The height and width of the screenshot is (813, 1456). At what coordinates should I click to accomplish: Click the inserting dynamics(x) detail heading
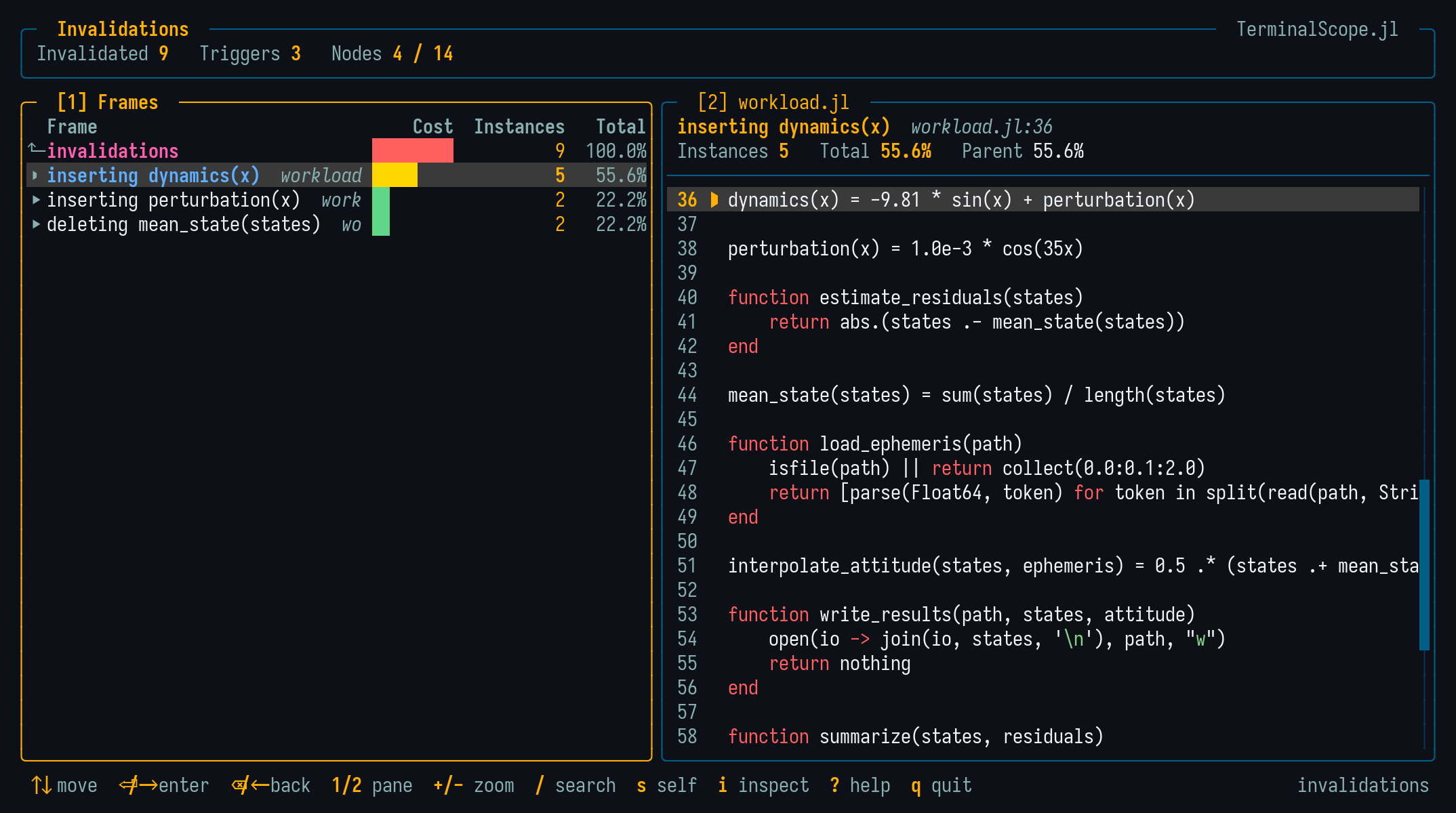tap(784, 127)
